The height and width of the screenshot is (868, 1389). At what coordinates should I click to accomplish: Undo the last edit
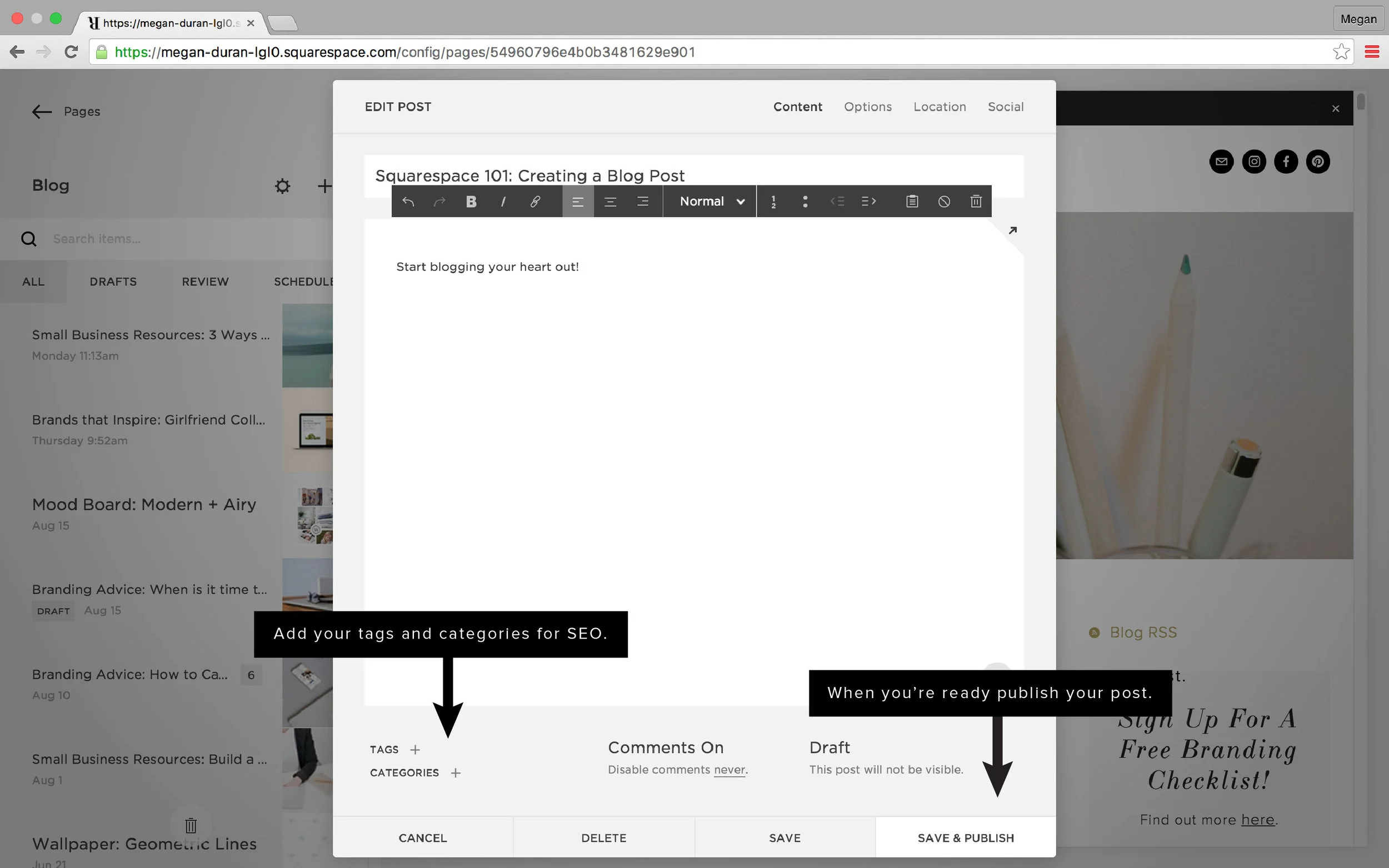pyautogui.click(x=408, y=201)
